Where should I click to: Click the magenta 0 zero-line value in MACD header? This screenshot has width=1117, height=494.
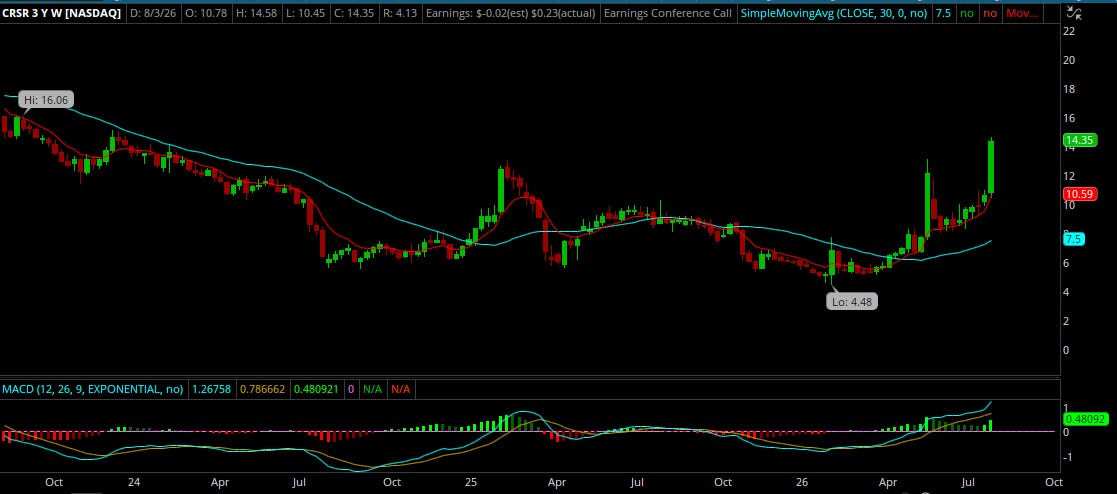(x=351, y=389)
